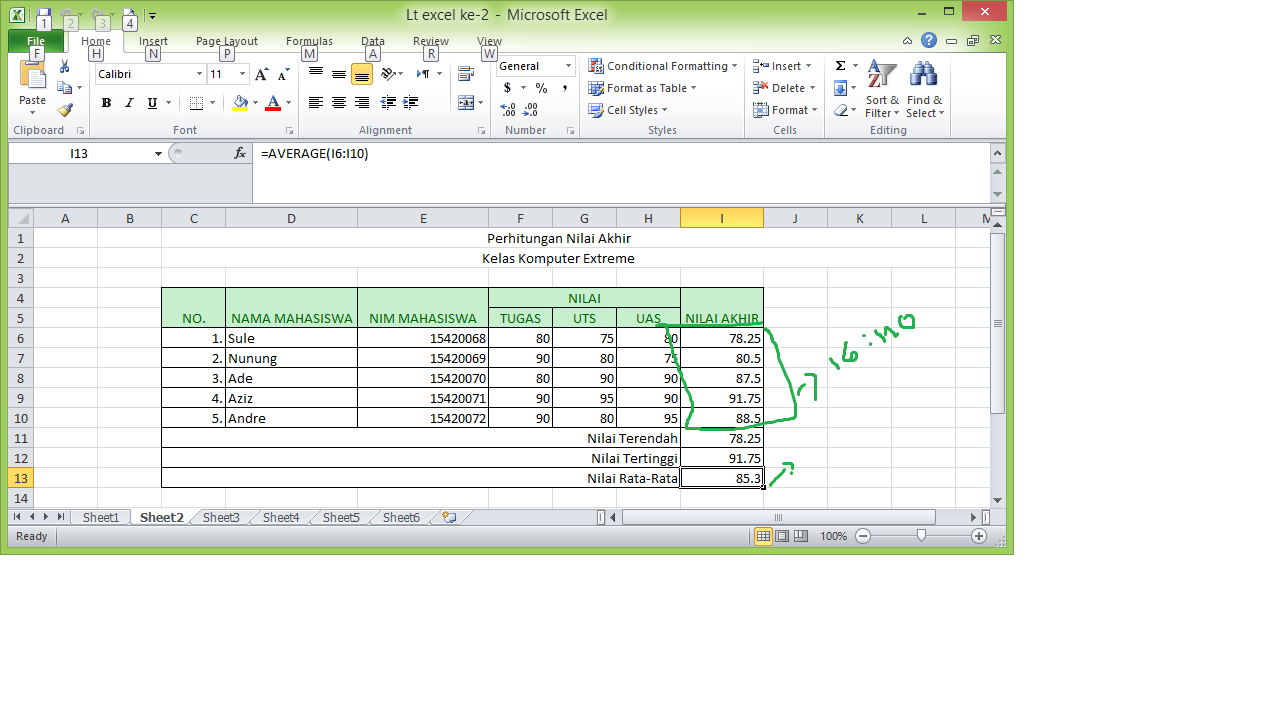Click the Find & Select binoculars icon
The height and width of the screenshot is (704, 1268).
(922, 75)
